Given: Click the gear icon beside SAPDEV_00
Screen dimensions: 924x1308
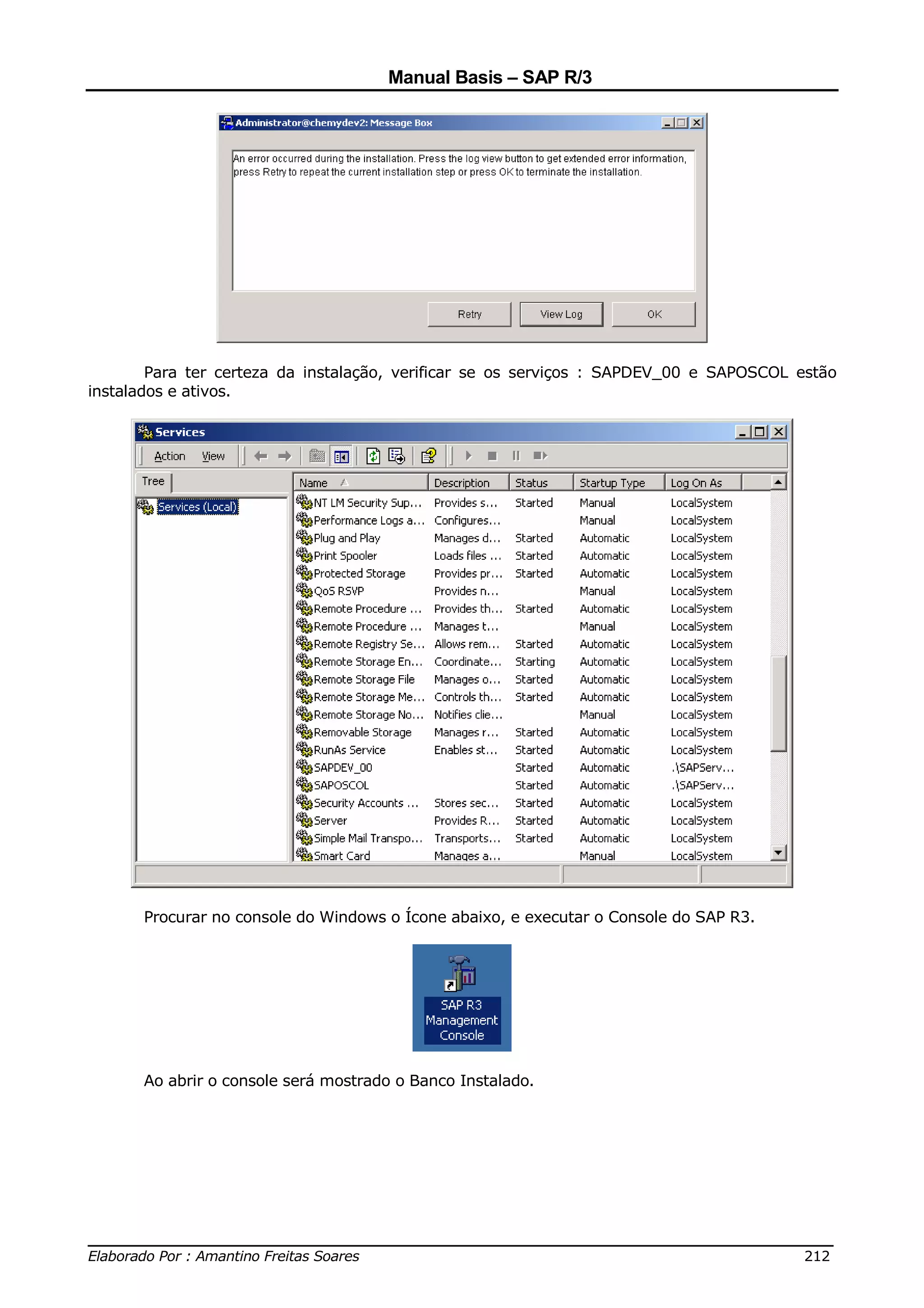Looking at the screenshot, I should click(x=305, y=767).
